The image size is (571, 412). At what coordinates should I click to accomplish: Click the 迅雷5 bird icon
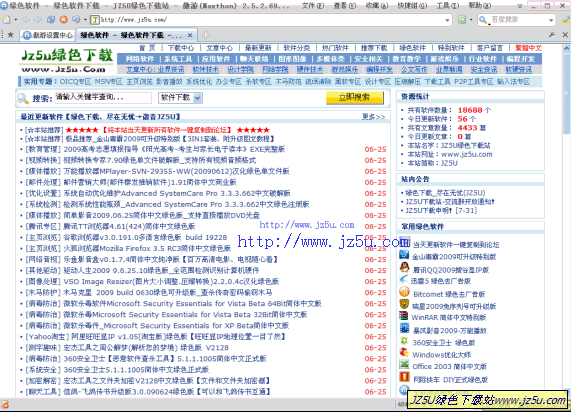click(x=404, y=280)
